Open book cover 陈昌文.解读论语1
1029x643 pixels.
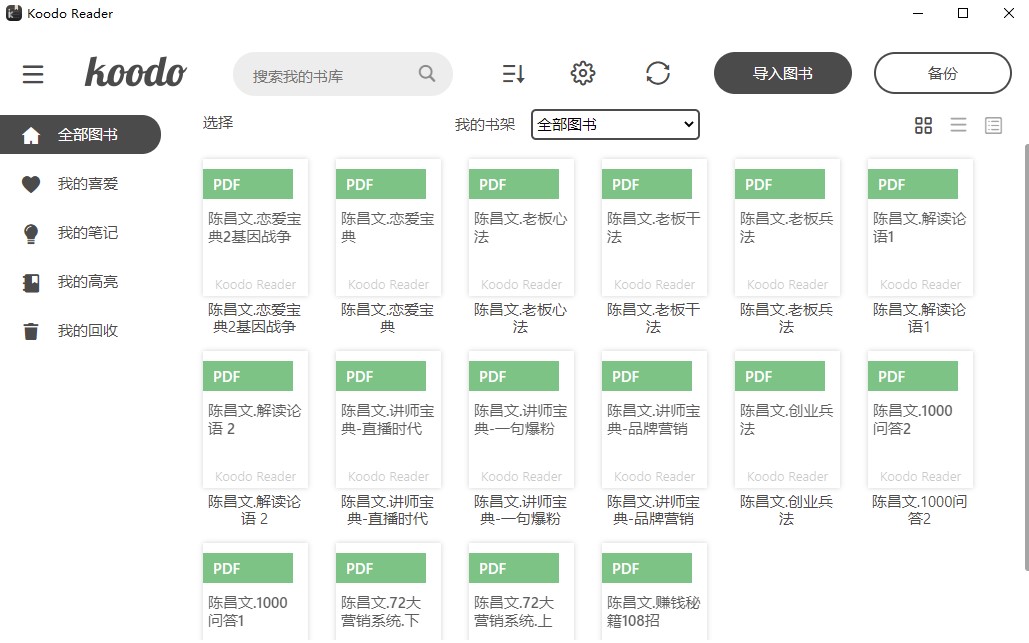[x=920, y=228]
